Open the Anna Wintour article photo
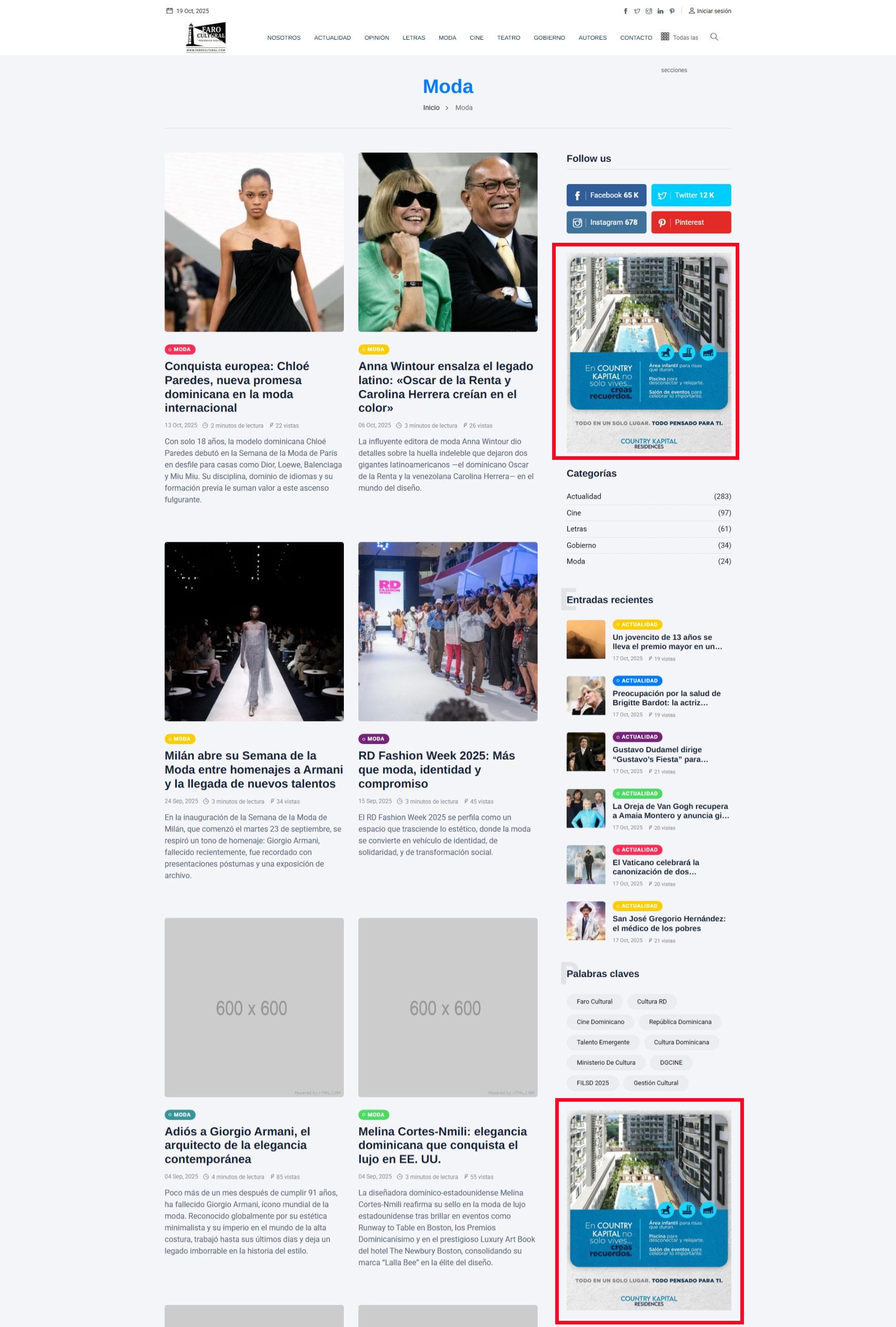The width and height of the screenshot is (896, 1327). click(x=447, y=242)
